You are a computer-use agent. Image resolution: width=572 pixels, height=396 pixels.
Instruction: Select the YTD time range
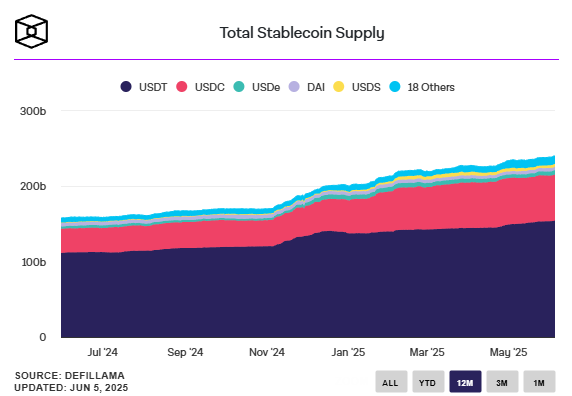428,382
